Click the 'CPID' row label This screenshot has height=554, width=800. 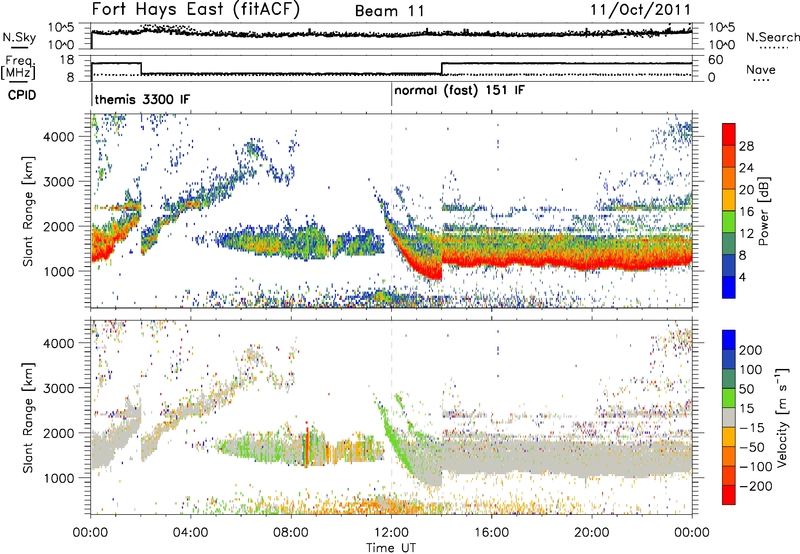click(22, 95)
